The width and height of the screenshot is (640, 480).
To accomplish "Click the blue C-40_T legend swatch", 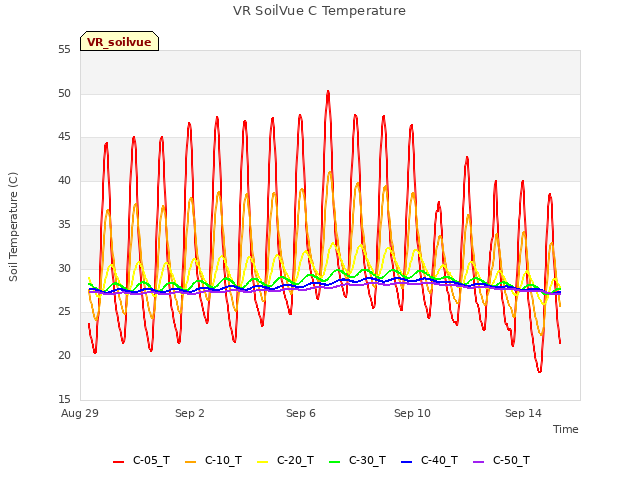I will (x=407, y=462).
